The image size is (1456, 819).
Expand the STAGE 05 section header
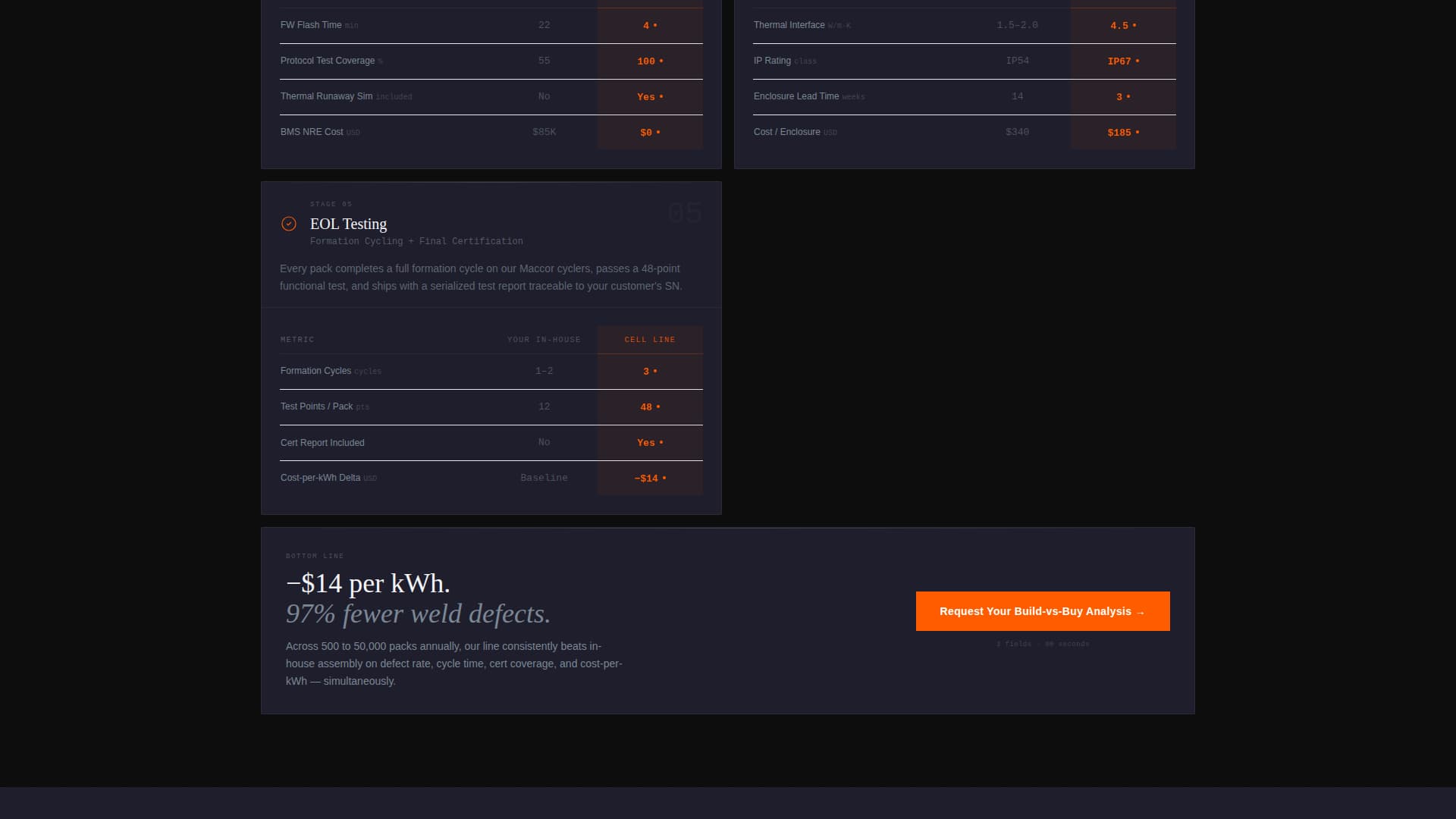point(331,204)
